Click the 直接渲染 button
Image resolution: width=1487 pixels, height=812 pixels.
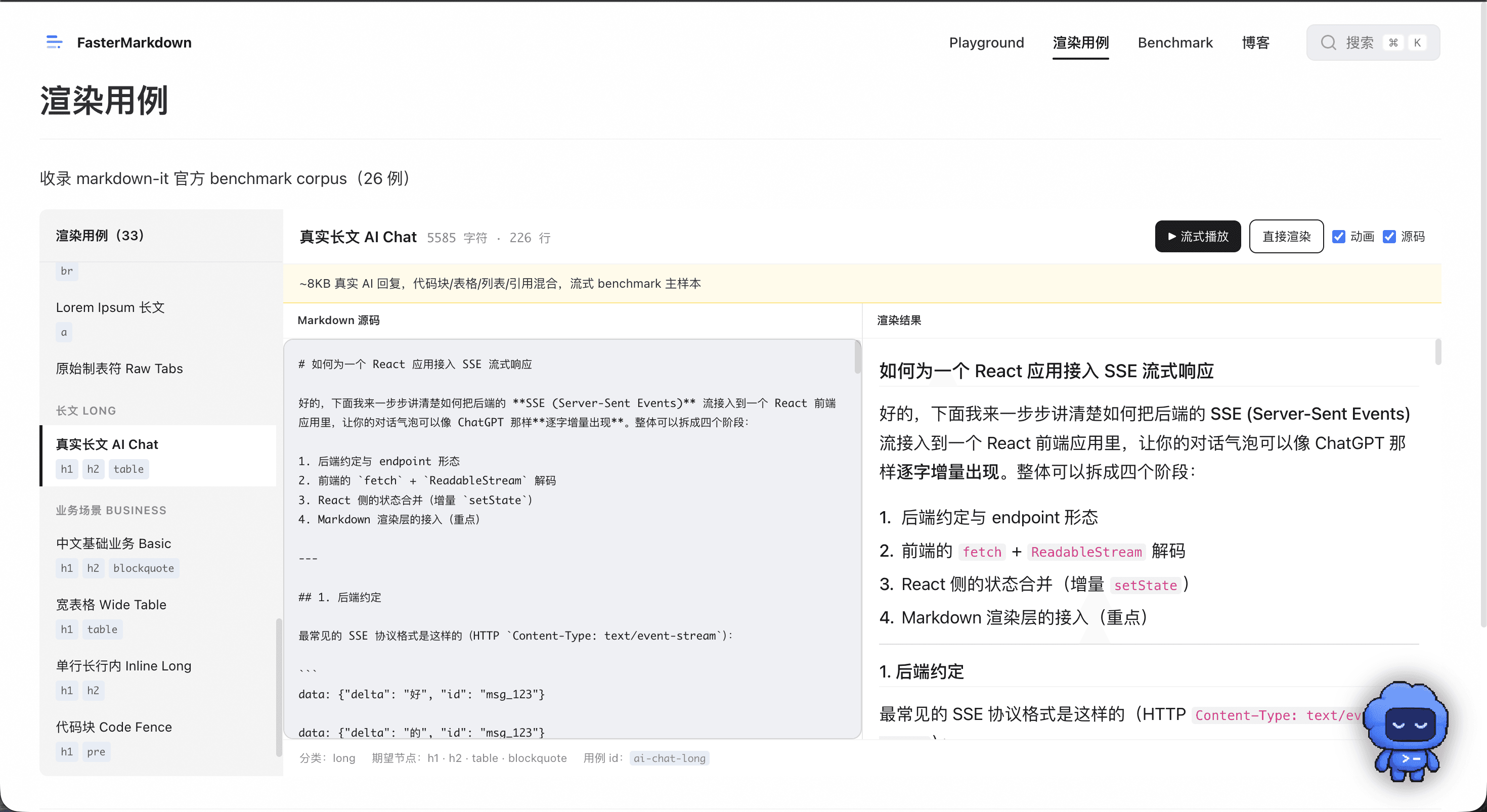coord(1286,237)
